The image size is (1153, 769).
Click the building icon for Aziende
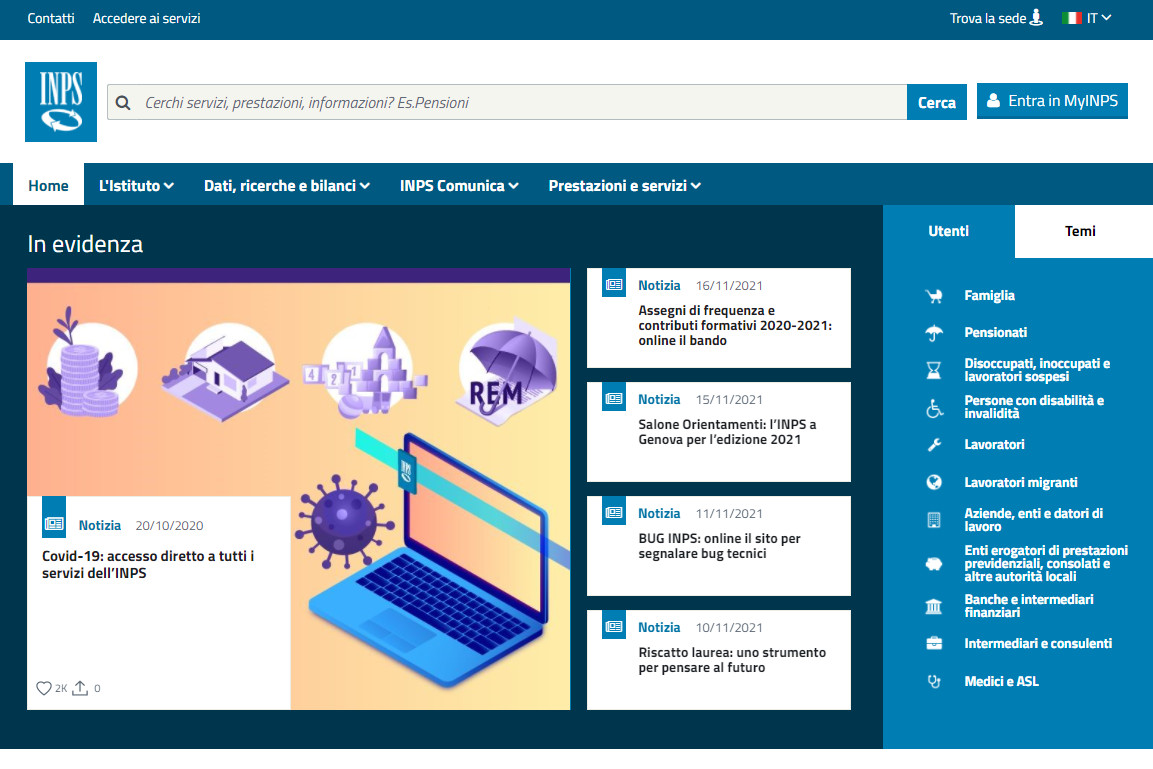click(934, 520)
